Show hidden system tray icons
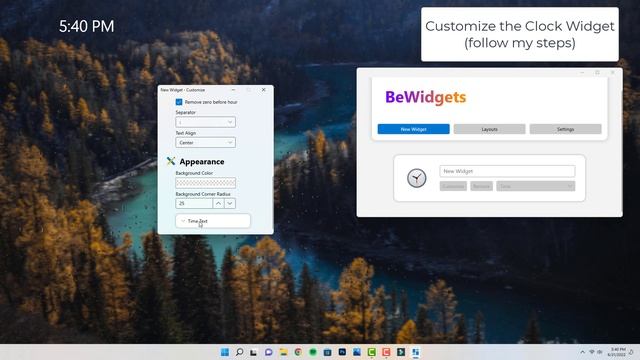This screenshot has height=360, width=640. (582, 352)
